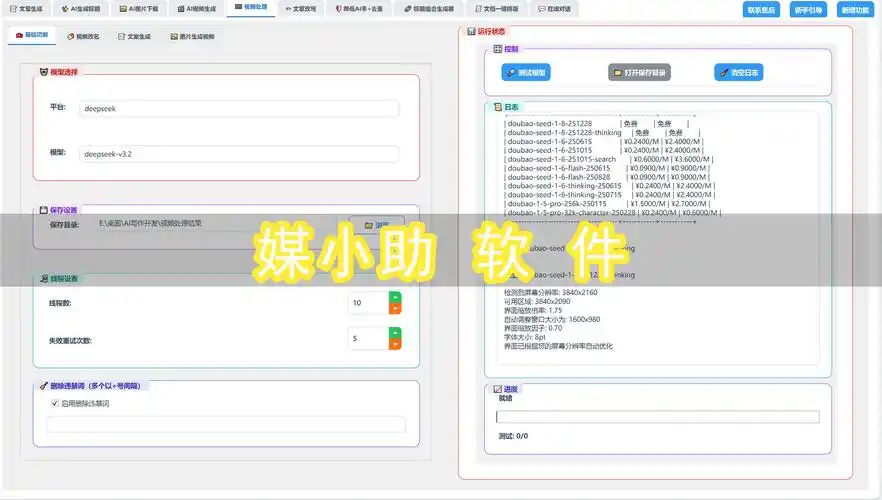Image resolution: width=882 pixels, height=500 pixels.
Task: Focus the 失败重试次数 field showing 5
Action: 368,339
